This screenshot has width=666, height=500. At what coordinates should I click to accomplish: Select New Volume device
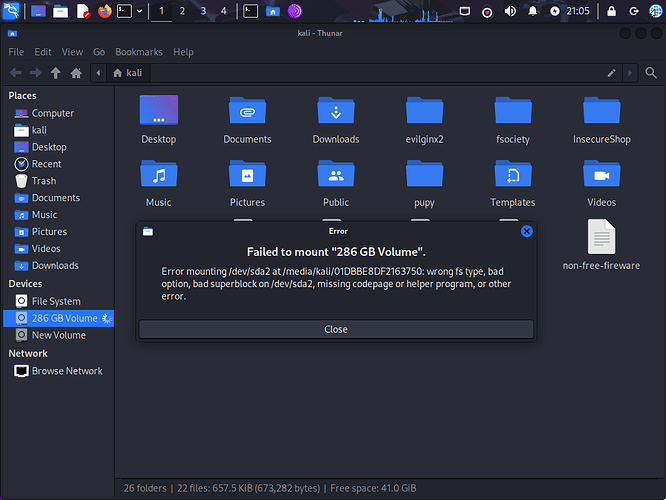coord(59,335)
